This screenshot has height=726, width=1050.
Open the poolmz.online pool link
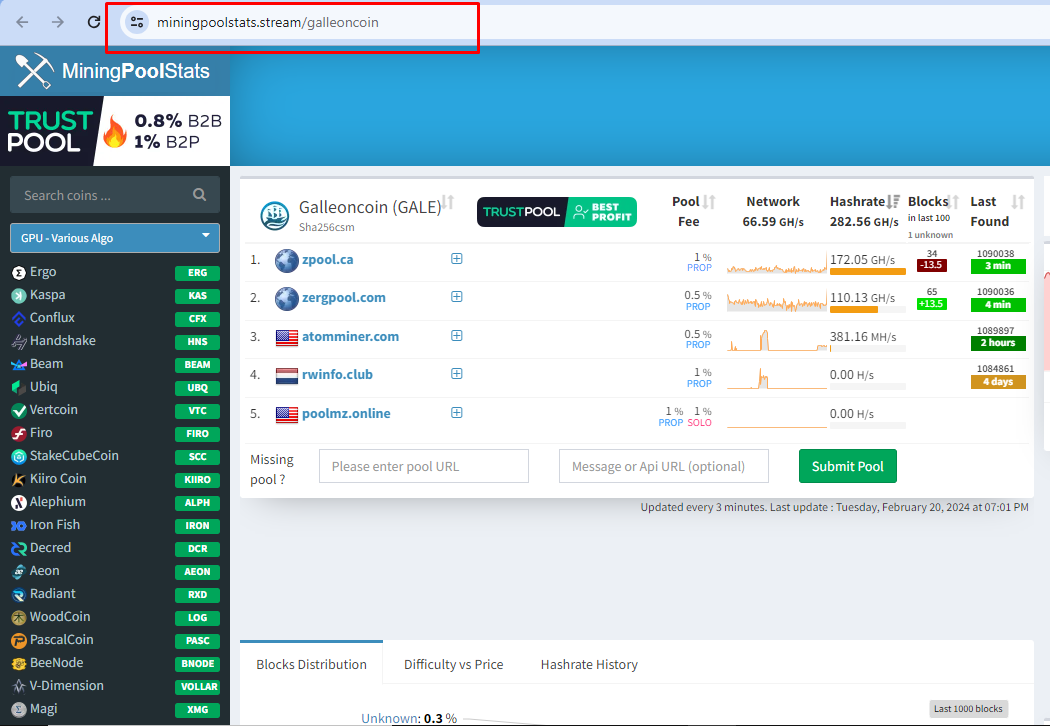click(x=346, y=413)
